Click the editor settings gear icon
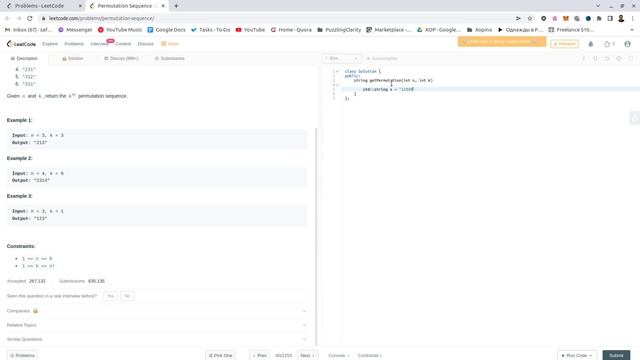640x360 pixels. pyautogui.click(x=619, y=59)
